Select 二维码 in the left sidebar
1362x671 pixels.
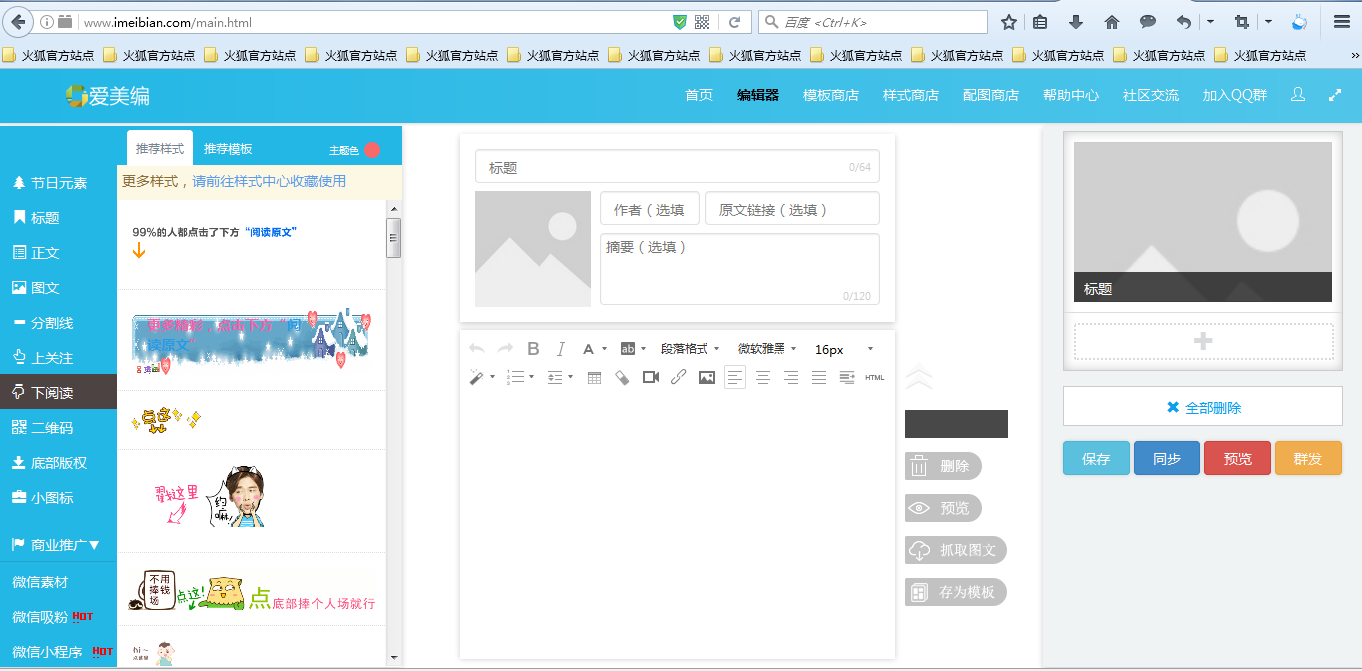click(51, 427)
